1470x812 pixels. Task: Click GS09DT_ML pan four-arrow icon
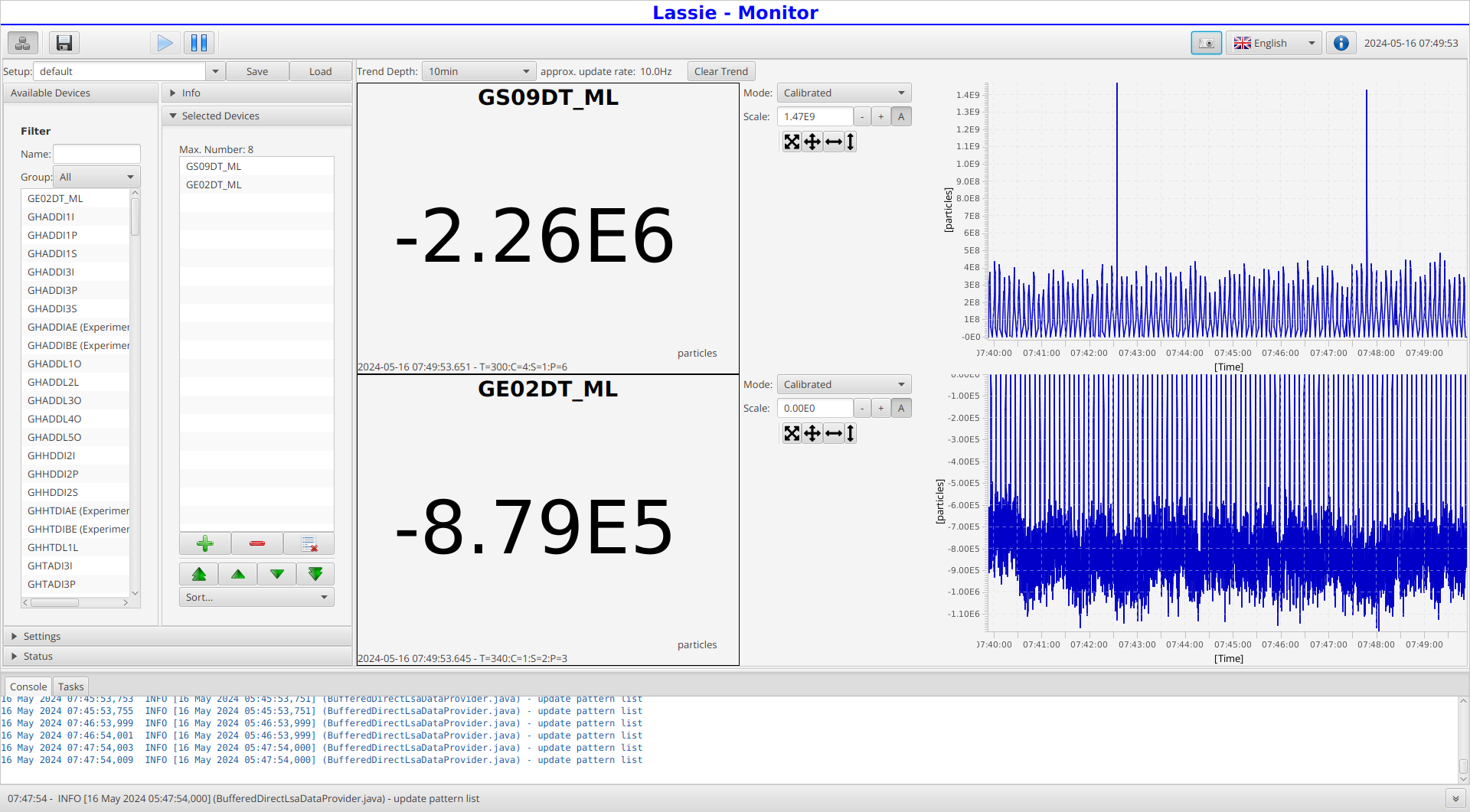coord(812,142)
